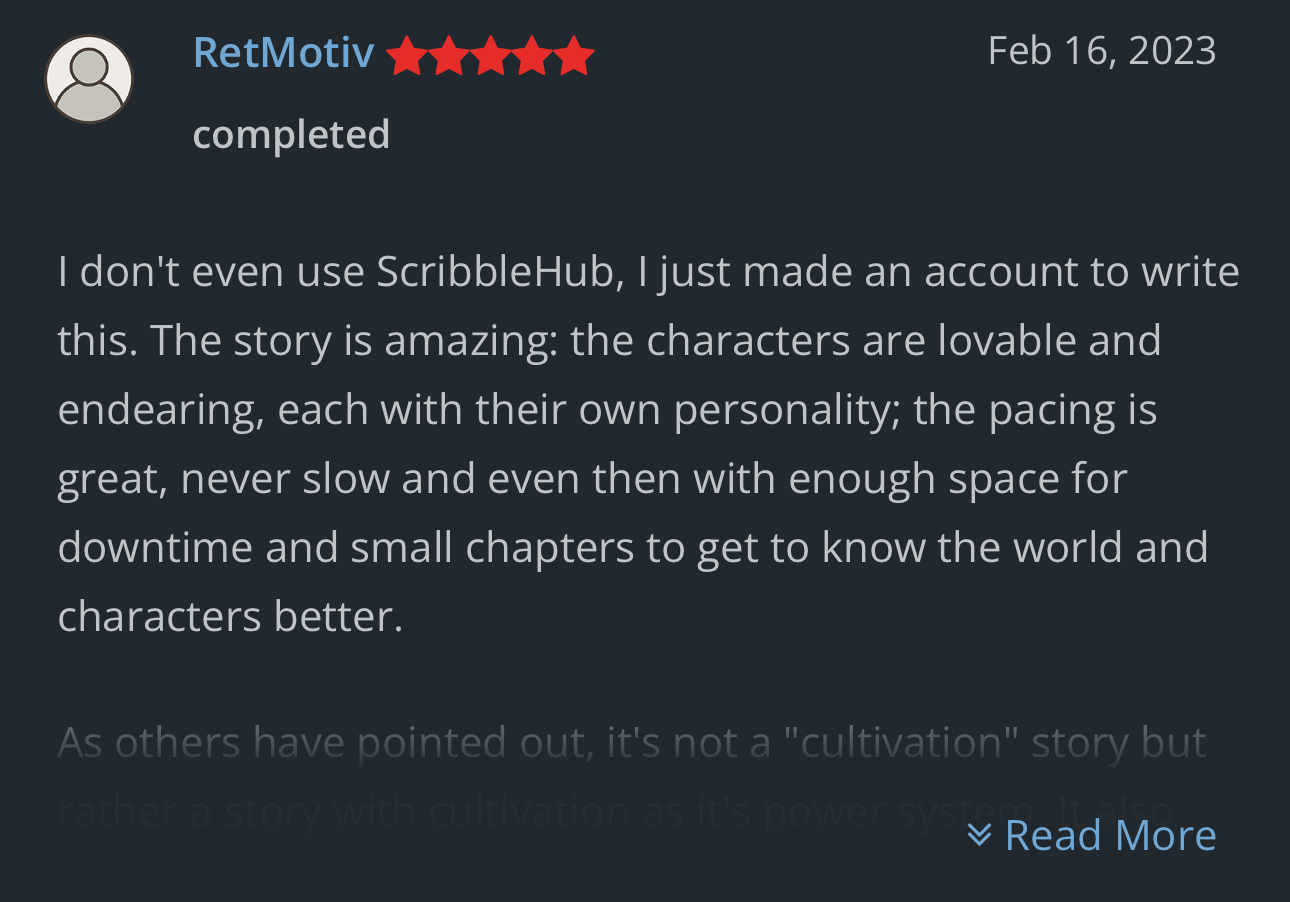Image resolution: width=1290 pixels, height=902 pixels.
Task: Click the Feb 16, 2023 review date
Action: tap(1101, 51)
